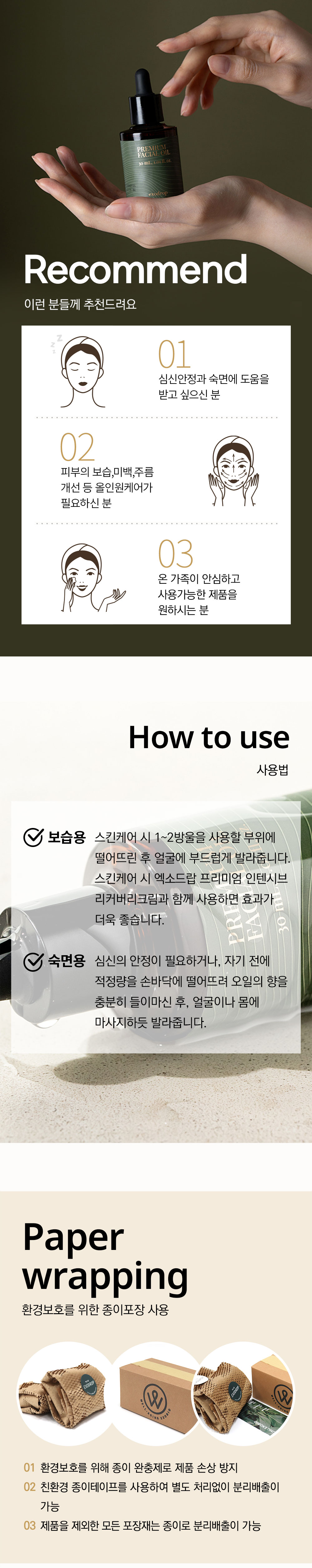312x1568 pixels.
Task: Click the facial massage arrows illustration
Action: coord(233,471)
